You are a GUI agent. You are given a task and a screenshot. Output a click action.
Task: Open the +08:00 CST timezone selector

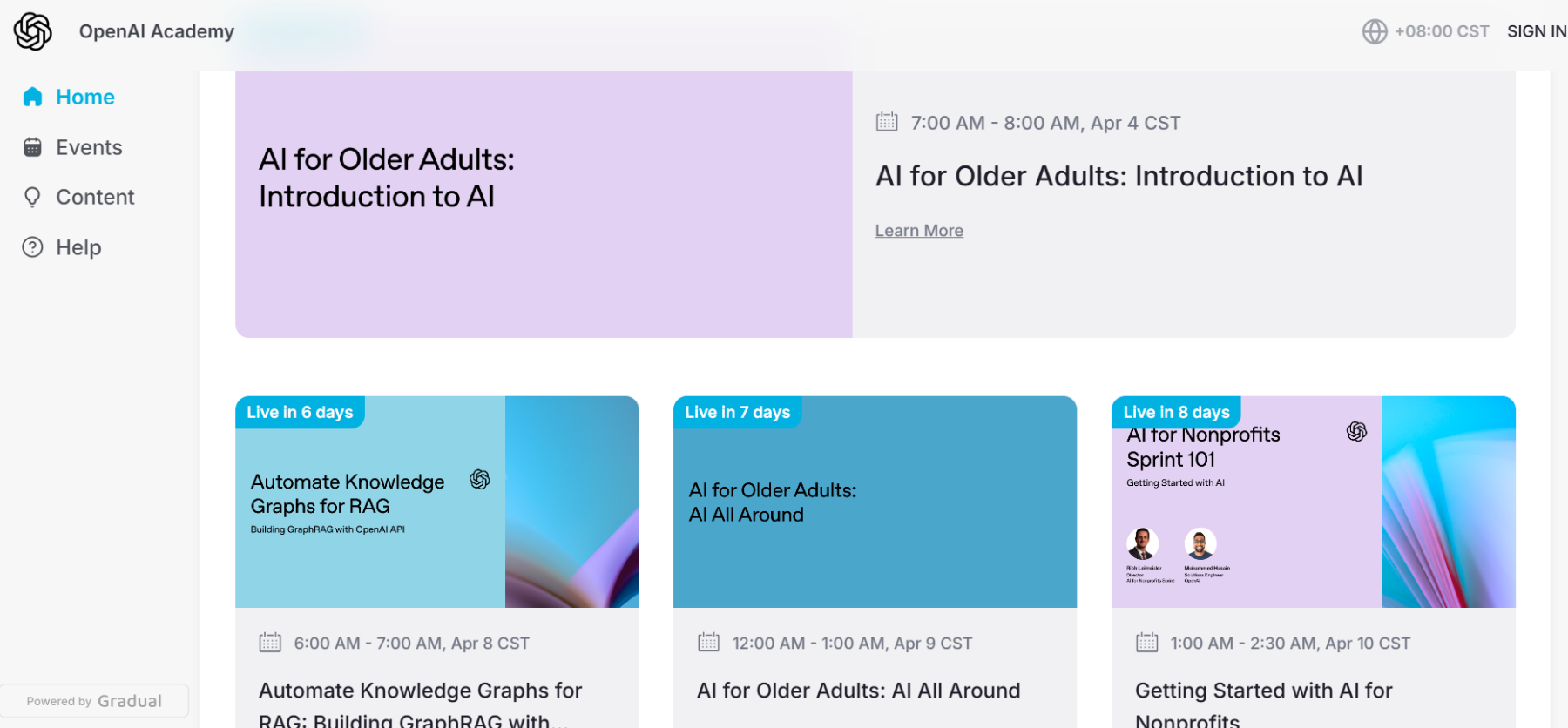tap(1426, 31)
